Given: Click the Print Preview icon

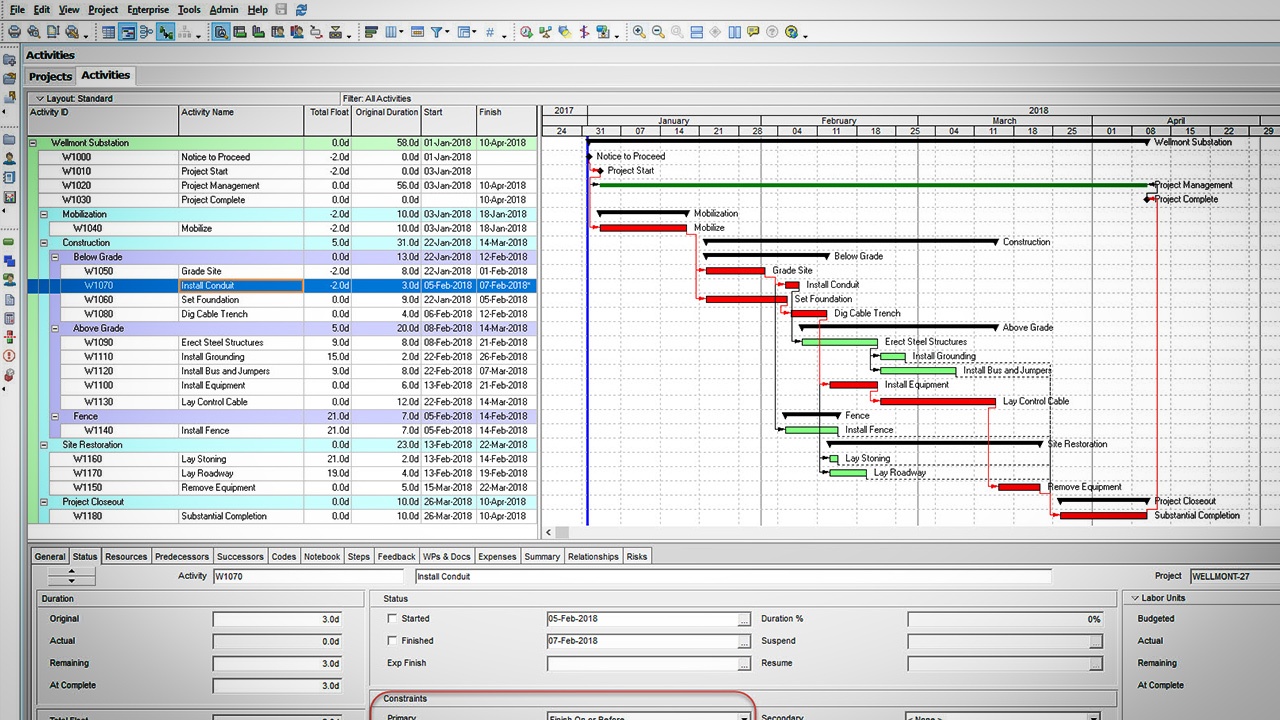Looking at the screenshot, I should point(33,32).
